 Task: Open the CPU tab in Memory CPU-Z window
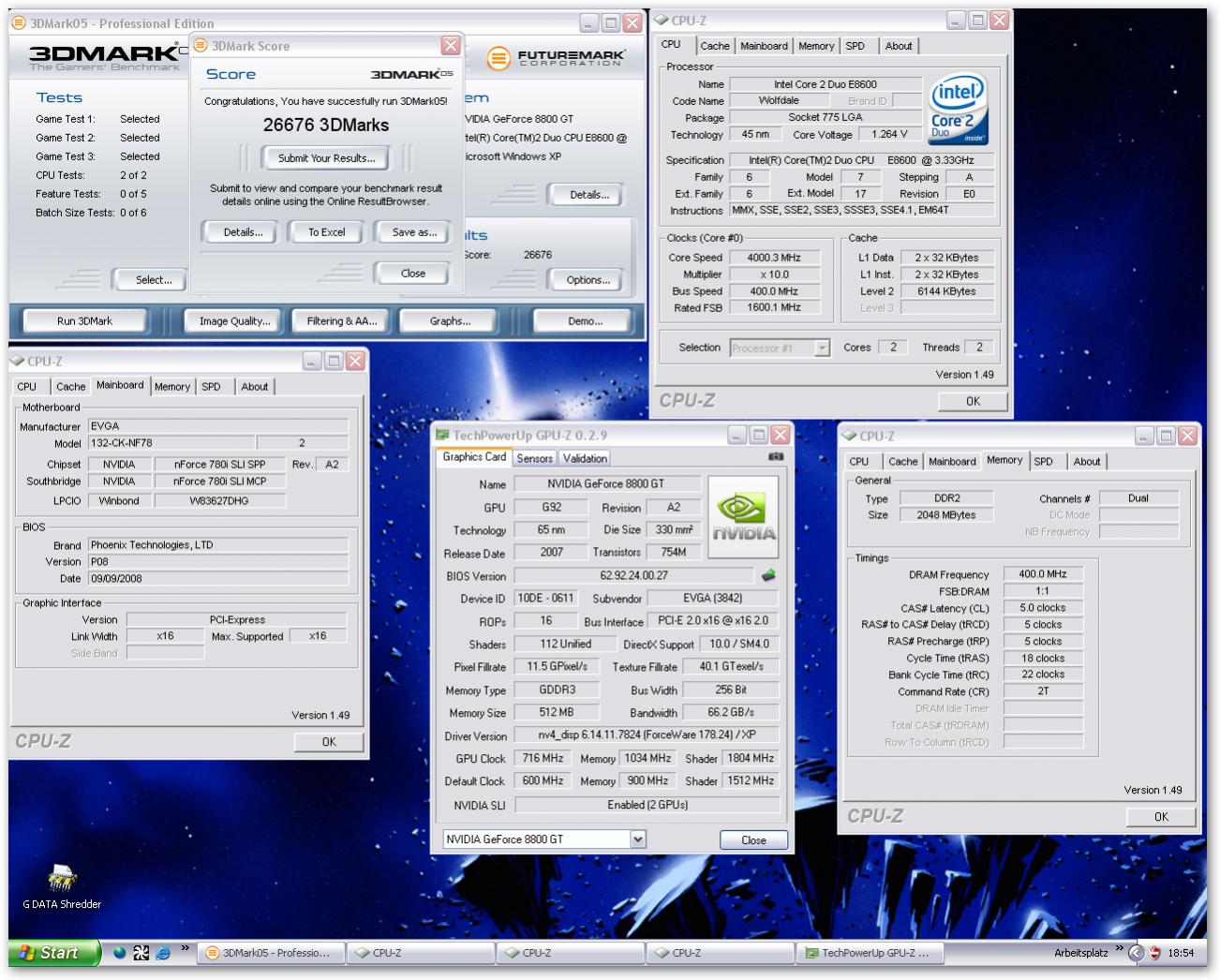pyautogui.click(x=859, y=462)
